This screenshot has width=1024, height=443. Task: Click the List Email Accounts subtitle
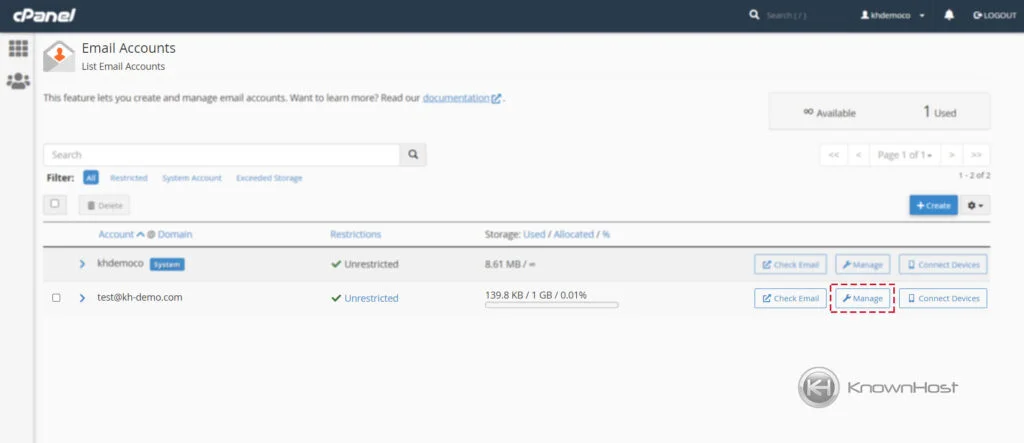[x=123, y=66]
